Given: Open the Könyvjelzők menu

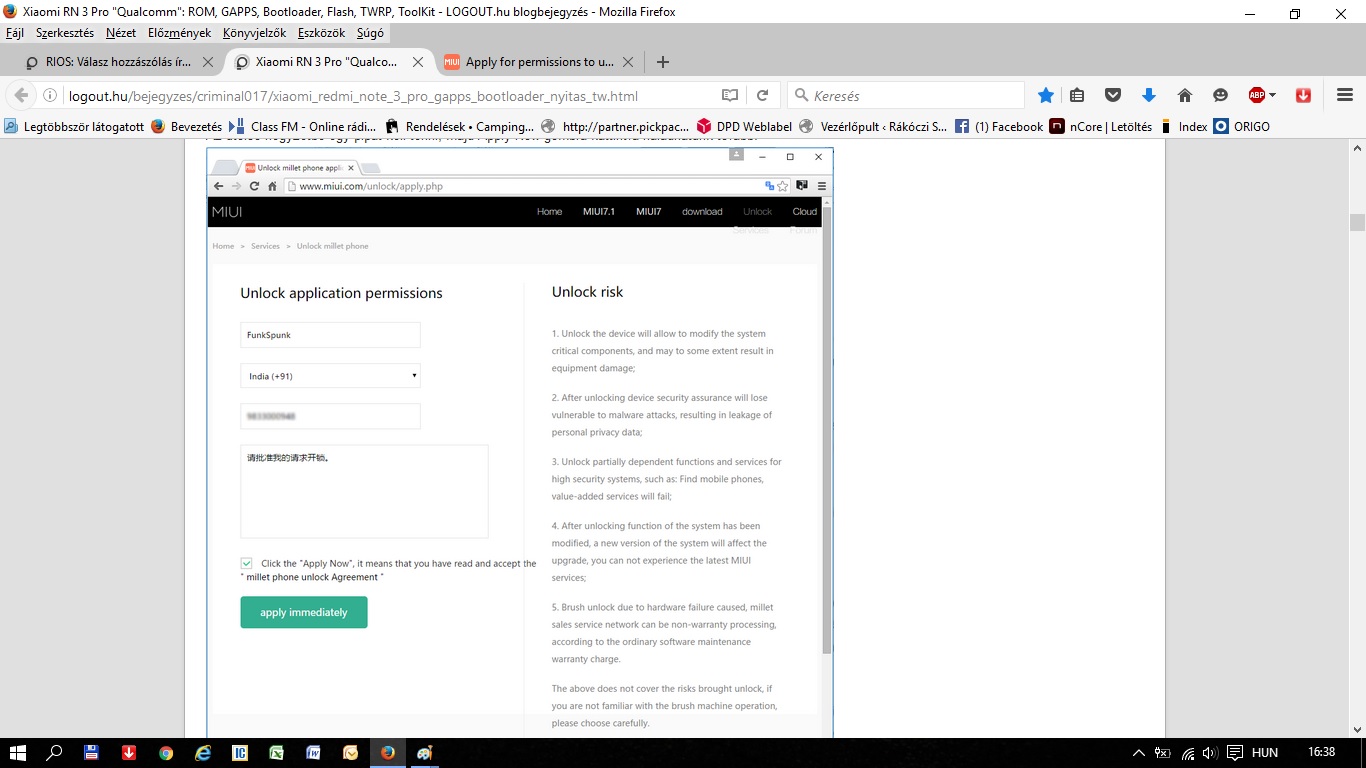Looking at the screenshot, I should pyautogui.click(x=254, y=33).
